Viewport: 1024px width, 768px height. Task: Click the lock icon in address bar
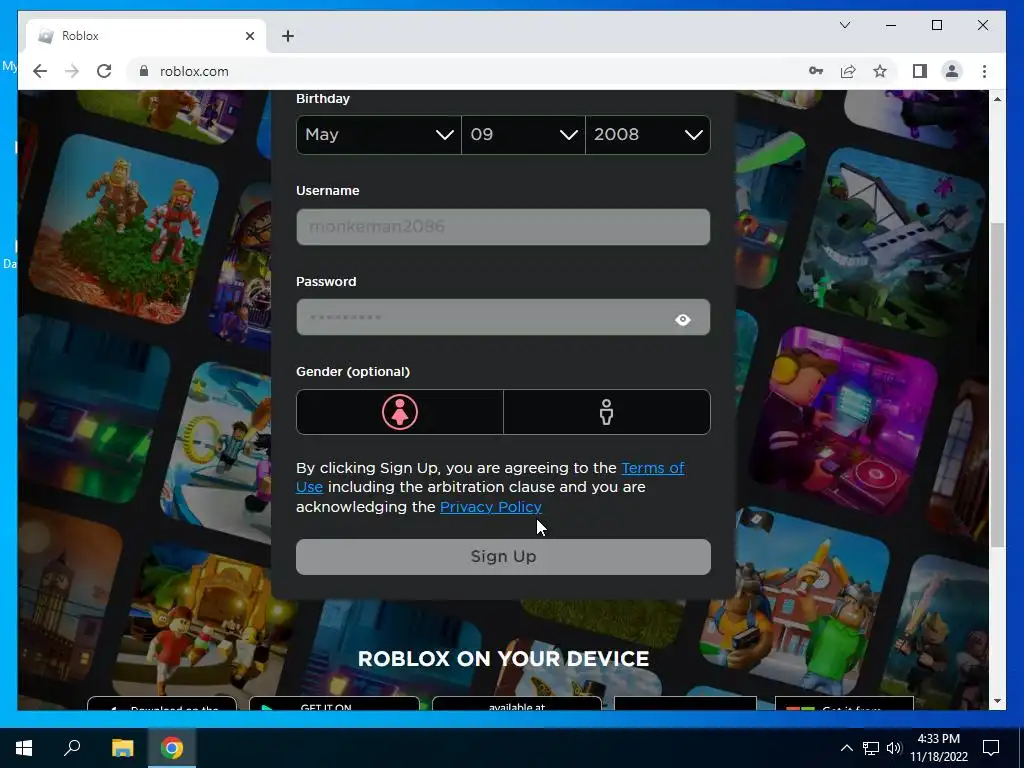[x=144, y=71]
